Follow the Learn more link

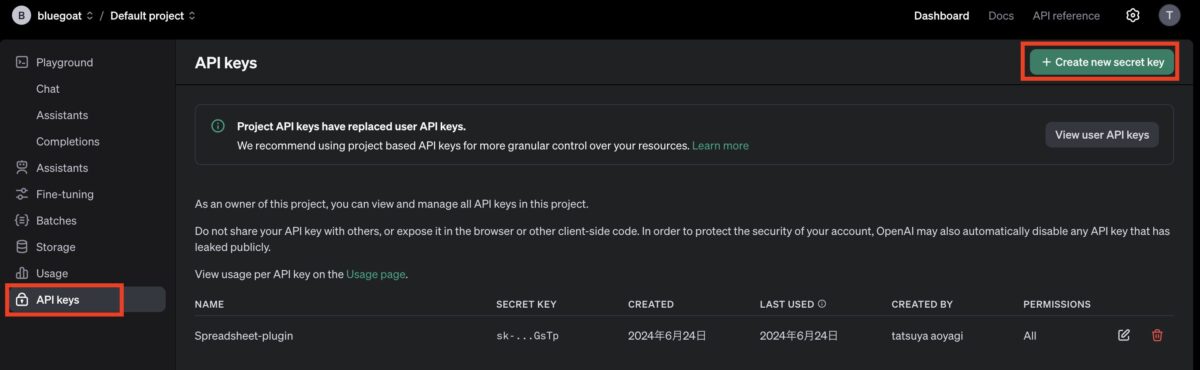(x=720, y=146)
